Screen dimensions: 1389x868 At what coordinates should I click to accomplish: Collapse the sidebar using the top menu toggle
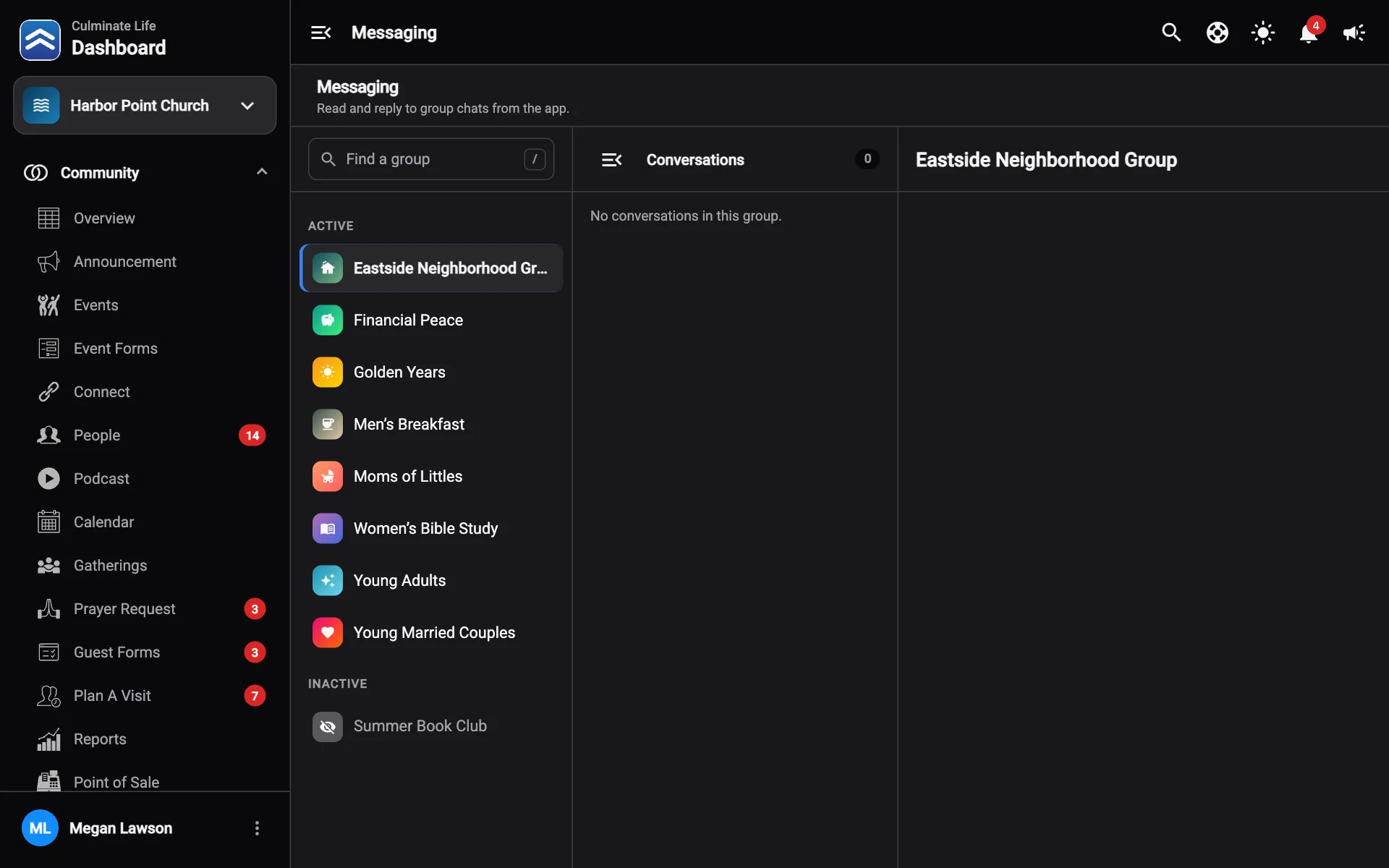point(320,33)
